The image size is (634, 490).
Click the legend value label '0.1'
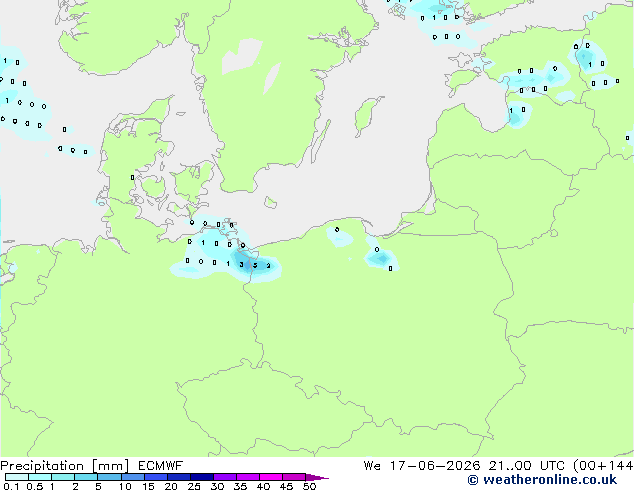click(x=11, y=486)
